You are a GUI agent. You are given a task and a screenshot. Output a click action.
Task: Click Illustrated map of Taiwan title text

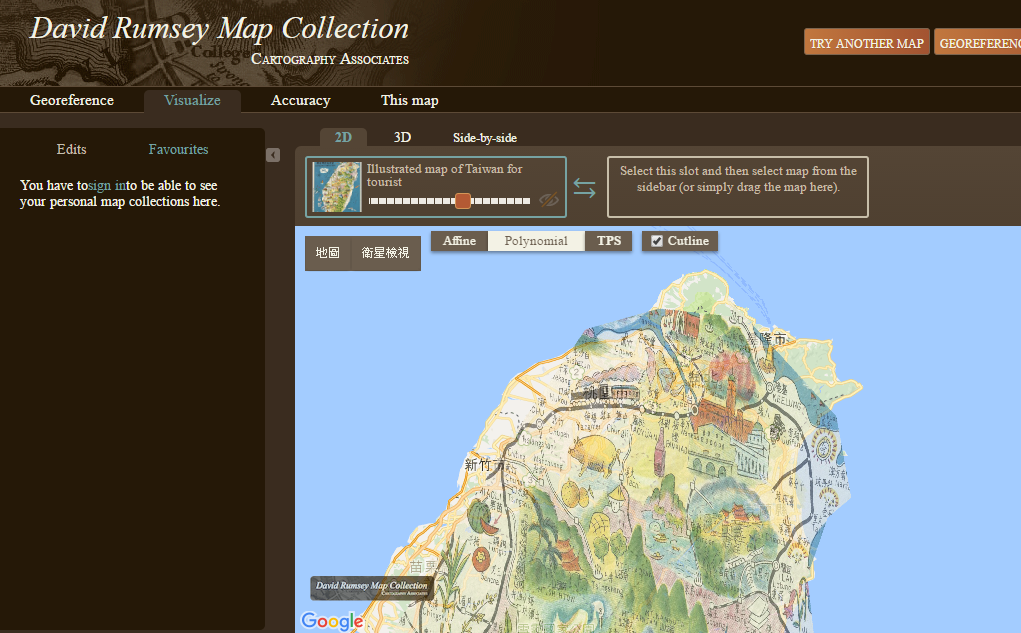click(445, 175)
